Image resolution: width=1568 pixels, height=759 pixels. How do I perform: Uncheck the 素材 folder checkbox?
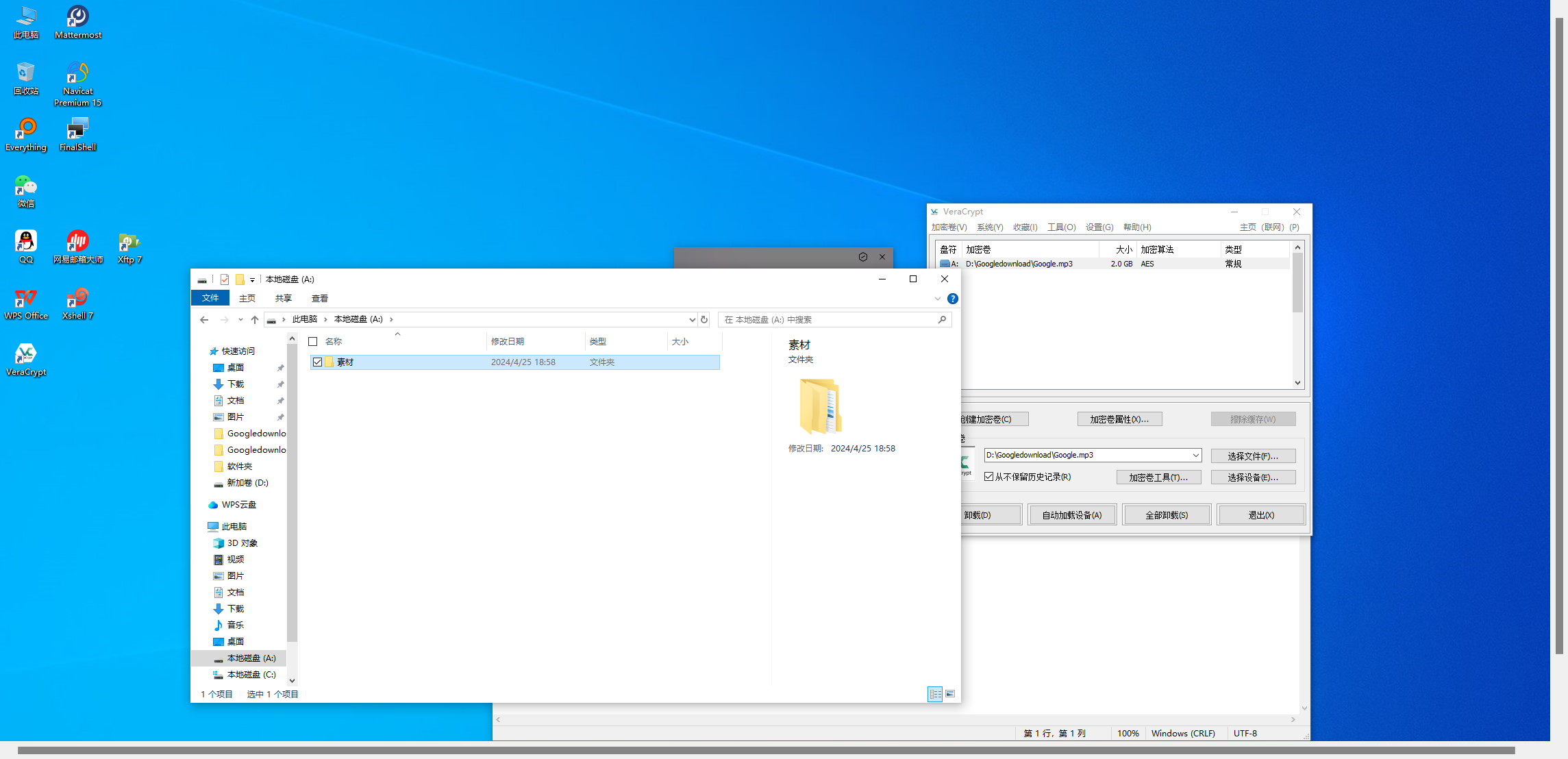317,362
